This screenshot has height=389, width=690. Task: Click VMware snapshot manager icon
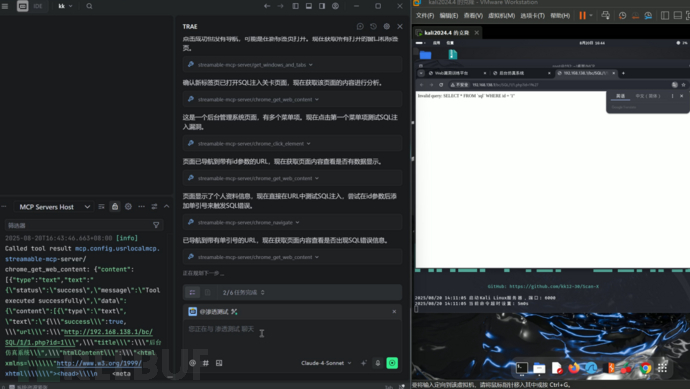(648, 15)
